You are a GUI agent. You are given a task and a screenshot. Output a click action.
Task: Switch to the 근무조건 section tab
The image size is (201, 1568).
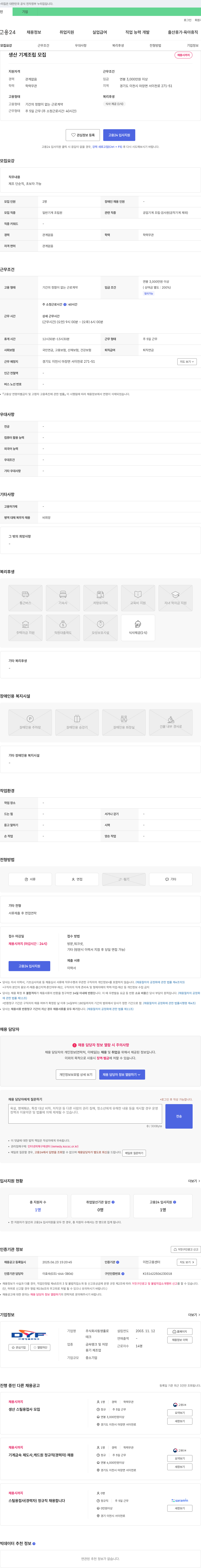[x=43, y=46]
